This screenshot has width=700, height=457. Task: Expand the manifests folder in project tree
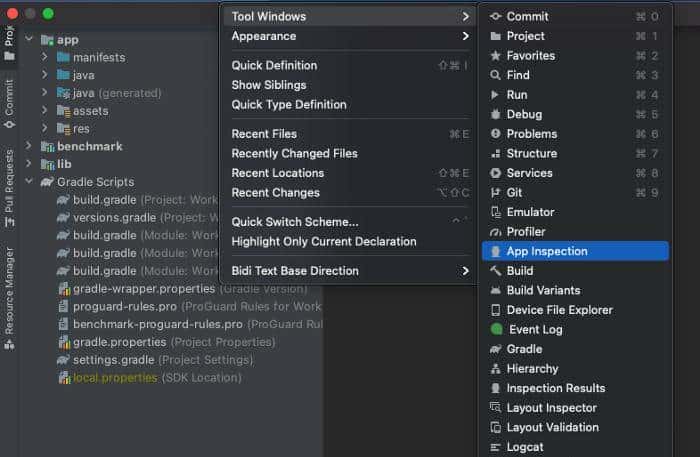pyautogui.click(x=45, y=58)
